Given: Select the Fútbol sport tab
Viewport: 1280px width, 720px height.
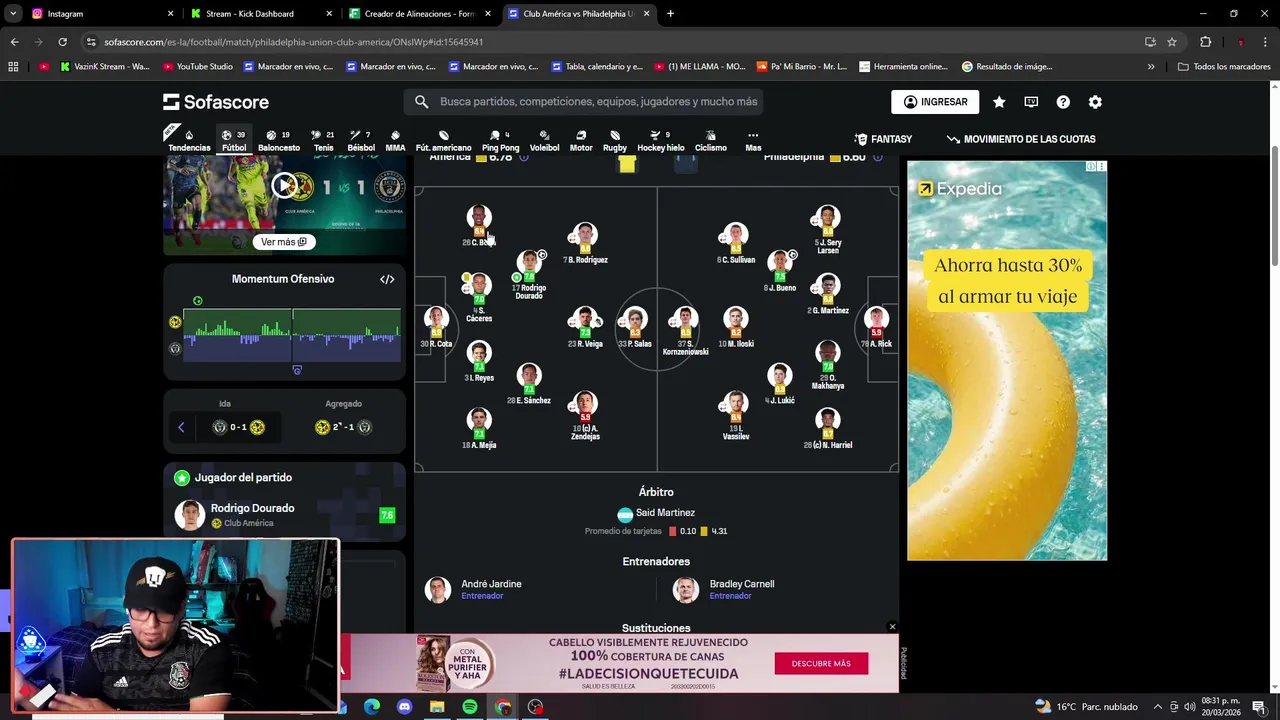Looking at the screenshot, I should 234,140.
